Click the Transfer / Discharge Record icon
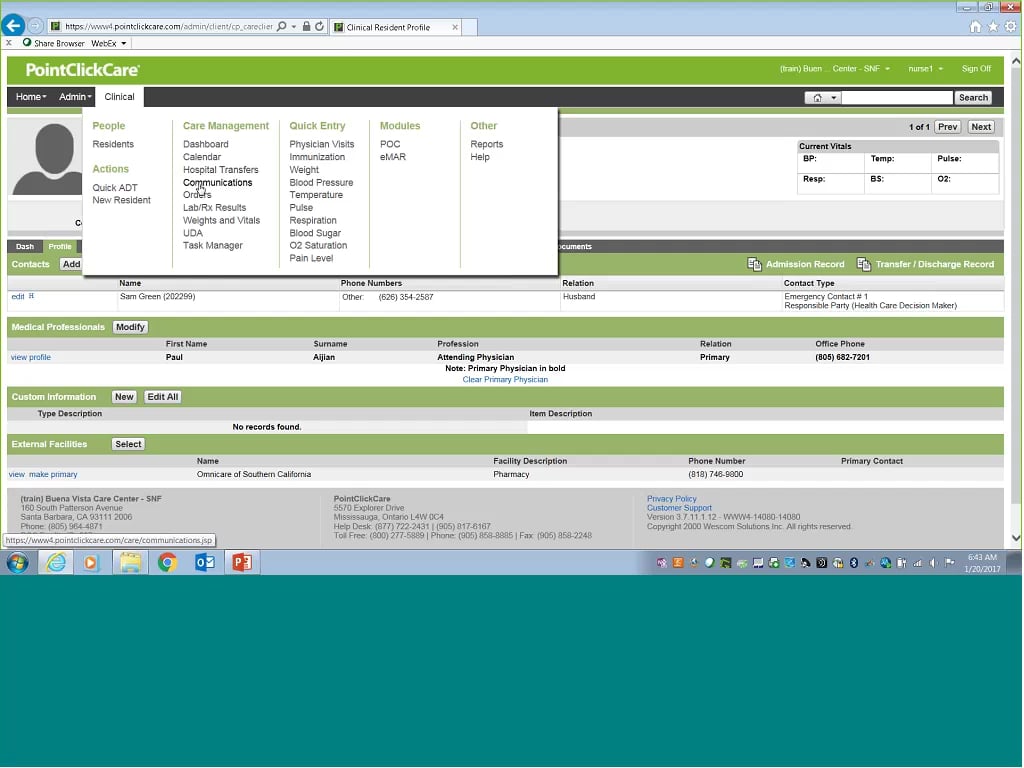The width and height of the screenshot is (1024, 768). point(864,264)
